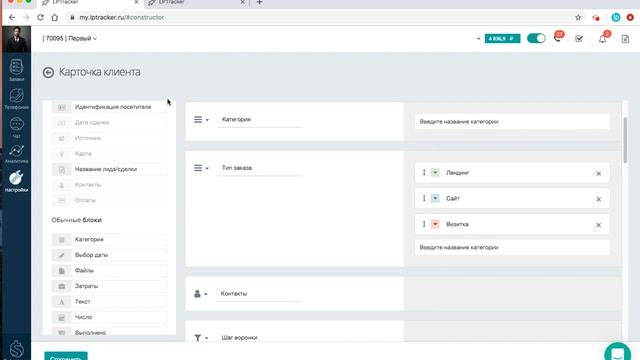Image resolution: width=640 pixels, height=360 pixels.
Task: Open blue color picker for Сайт
Action: coord(435,198)
